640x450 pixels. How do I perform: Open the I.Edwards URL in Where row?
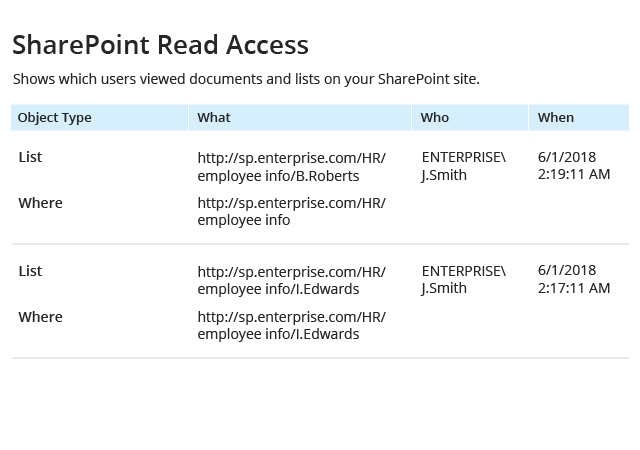(x=291, y=325)
